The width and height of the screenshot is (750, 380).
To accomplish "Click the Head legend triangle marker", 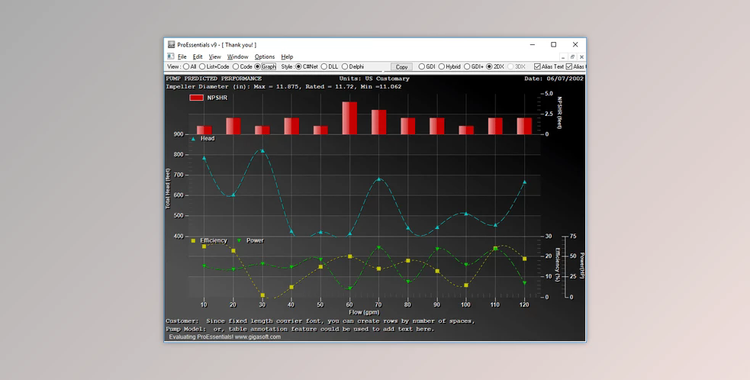I will point(193,139).
